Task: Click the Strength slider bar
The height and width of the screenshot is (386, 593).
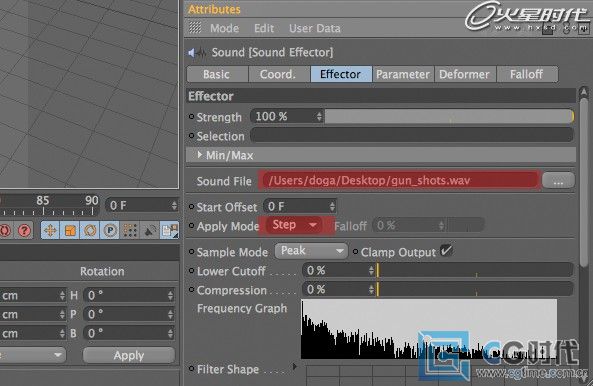Action: (x=449, y=116)
